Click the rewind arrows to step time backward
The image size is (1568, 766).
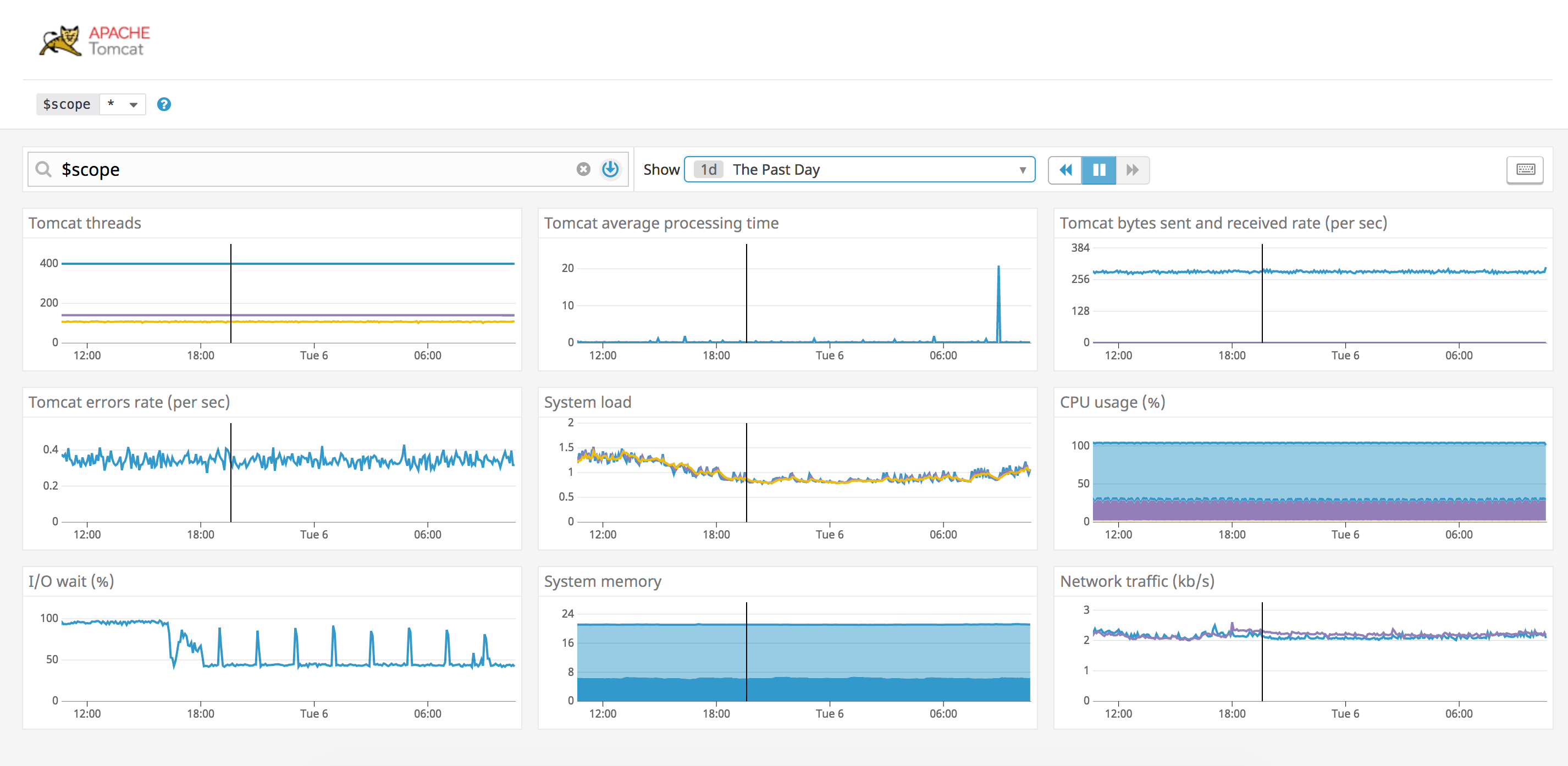coord(1066,170)
